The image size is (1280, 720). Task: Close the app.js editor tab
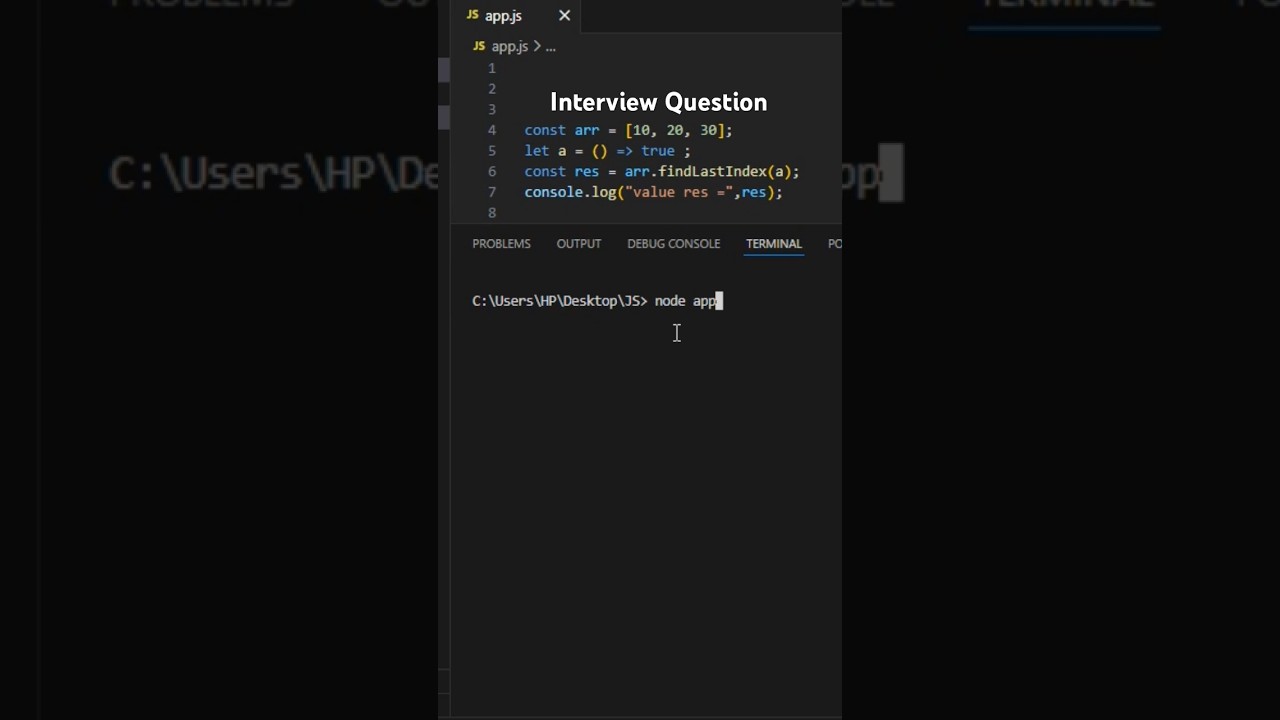click(564, 16)
